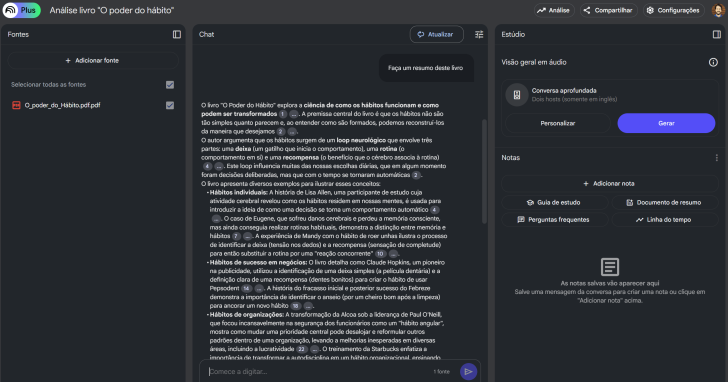Click the Chat panel title

[207, 34]
